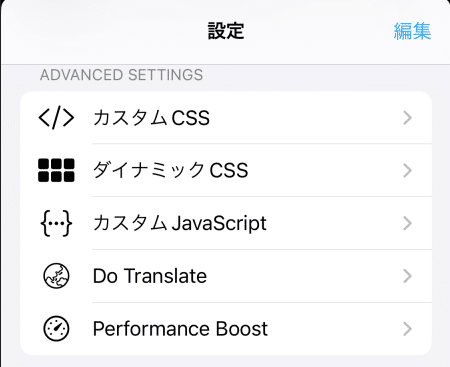Click the curly braces icon for カスタム JavaScript
Image resolution: width=450 pixels, height=367 pixels.
tap(56, 223)
